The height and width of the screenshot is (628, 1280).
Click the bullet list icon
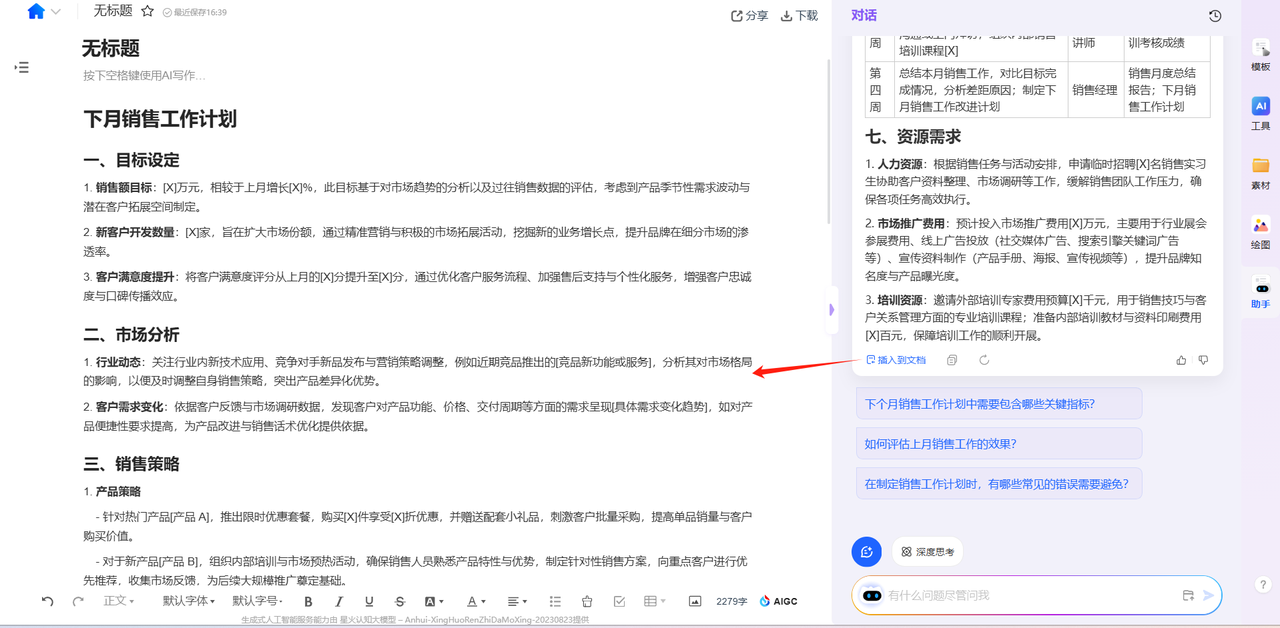coord(555,601)
